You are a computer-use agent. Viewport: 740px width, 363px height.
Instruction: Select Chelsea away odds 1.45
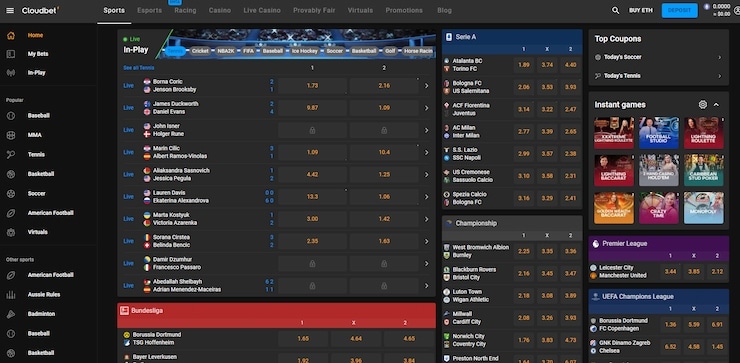[717, 347]
